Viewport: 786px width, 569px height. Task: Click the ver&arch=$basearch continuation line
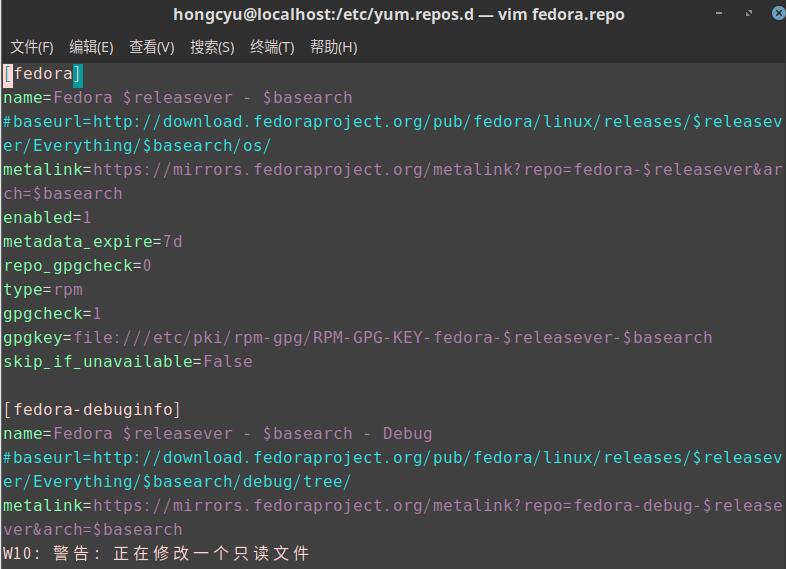93,530
